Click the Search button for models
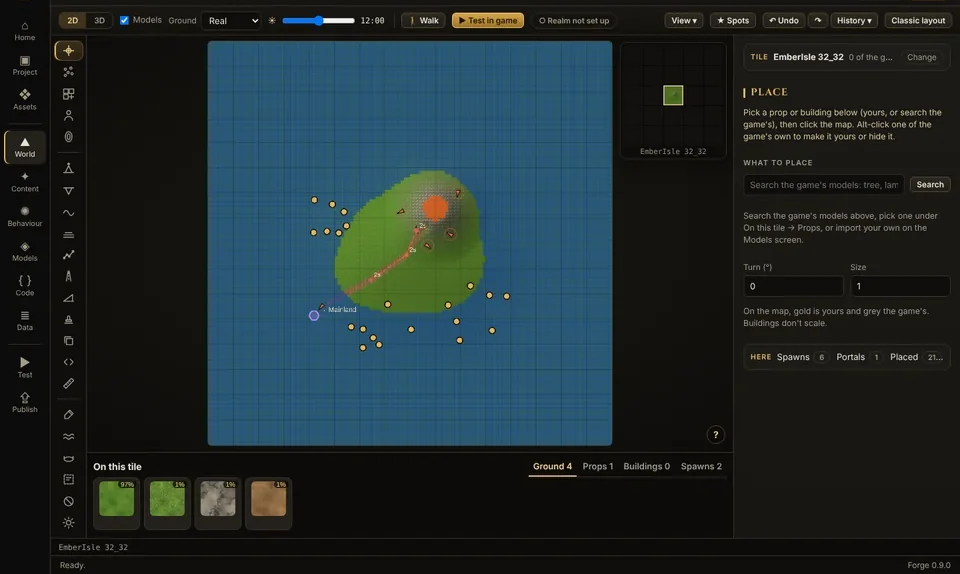Screen dimensions: 960x574 click(x=929, y=184)
